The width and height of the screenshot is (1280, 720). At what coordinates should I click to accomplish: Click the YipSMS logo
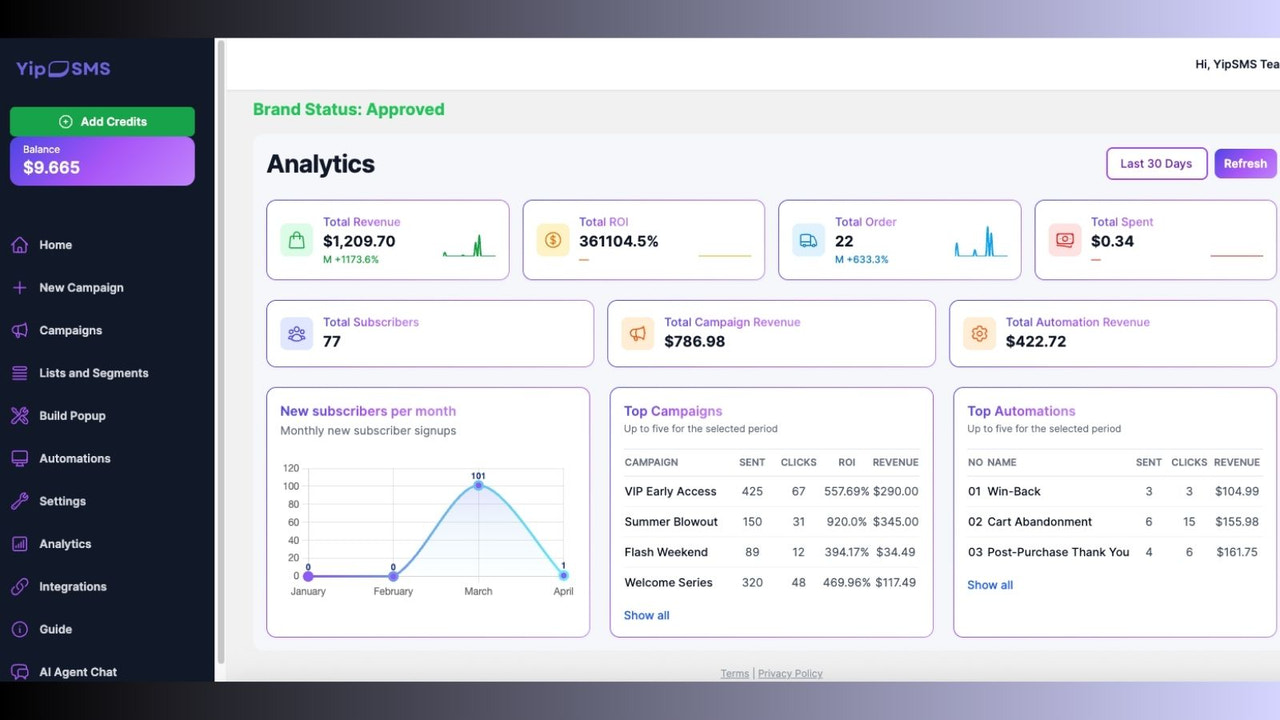tap(63, 69)
